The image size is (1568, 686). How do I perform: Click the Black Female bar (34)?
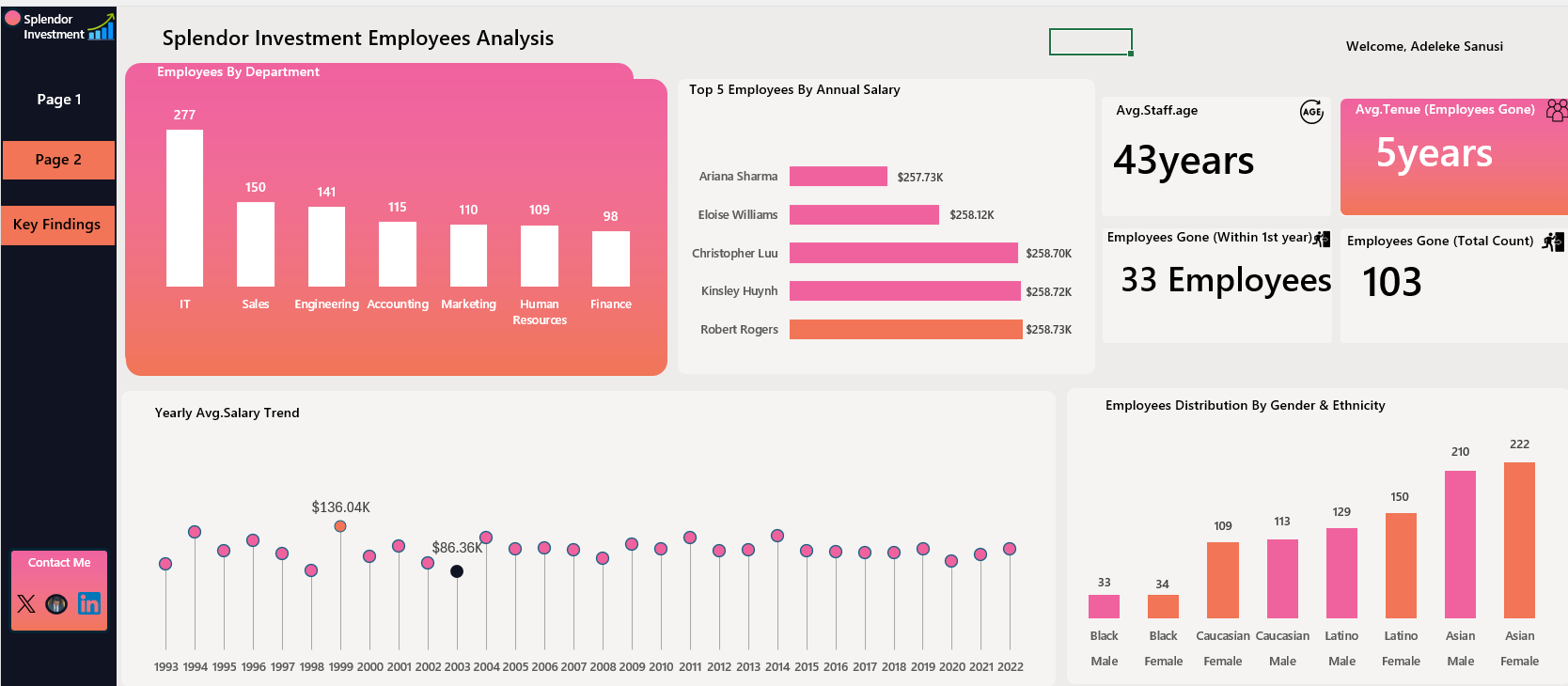point(1163,606)
